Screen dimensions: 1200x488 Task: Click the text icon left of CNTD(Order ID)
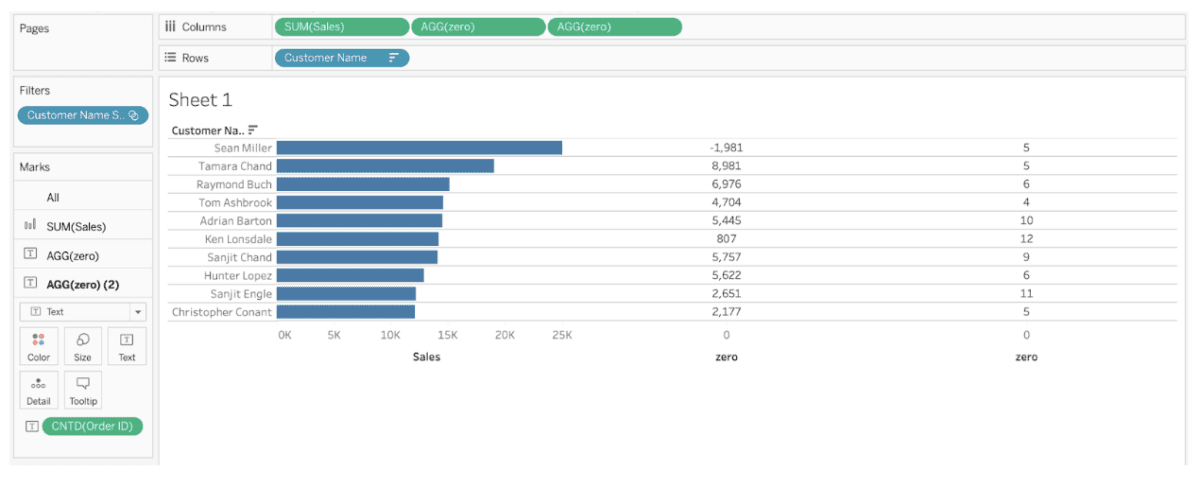tap(30, 426)
